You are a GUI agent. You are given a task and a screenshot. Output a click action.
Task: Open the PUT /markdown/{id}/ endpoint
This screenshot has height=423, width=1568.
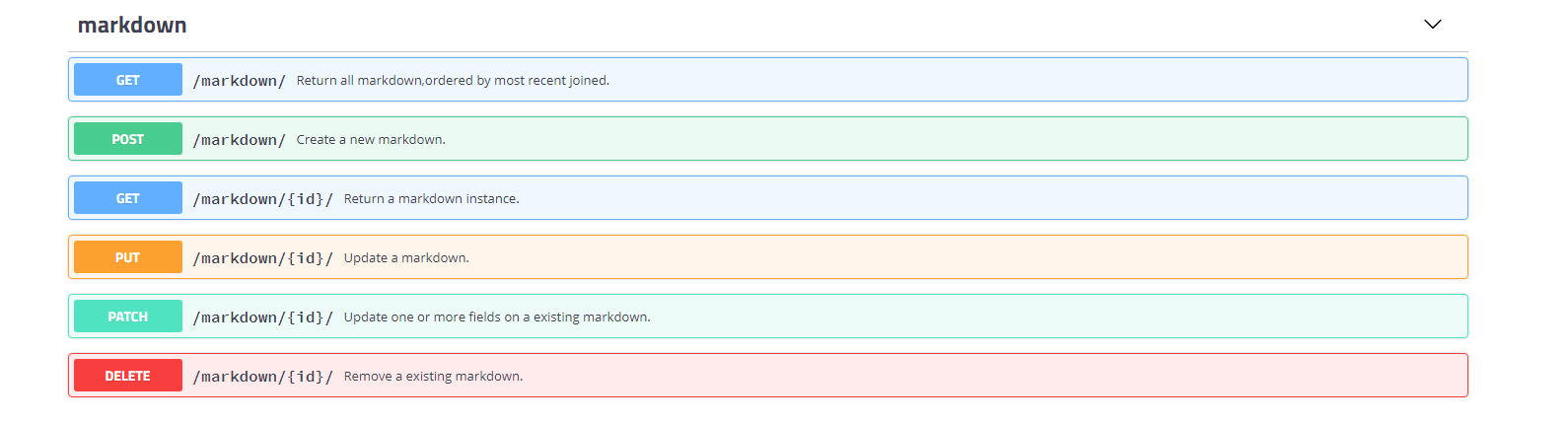point(768,257)
